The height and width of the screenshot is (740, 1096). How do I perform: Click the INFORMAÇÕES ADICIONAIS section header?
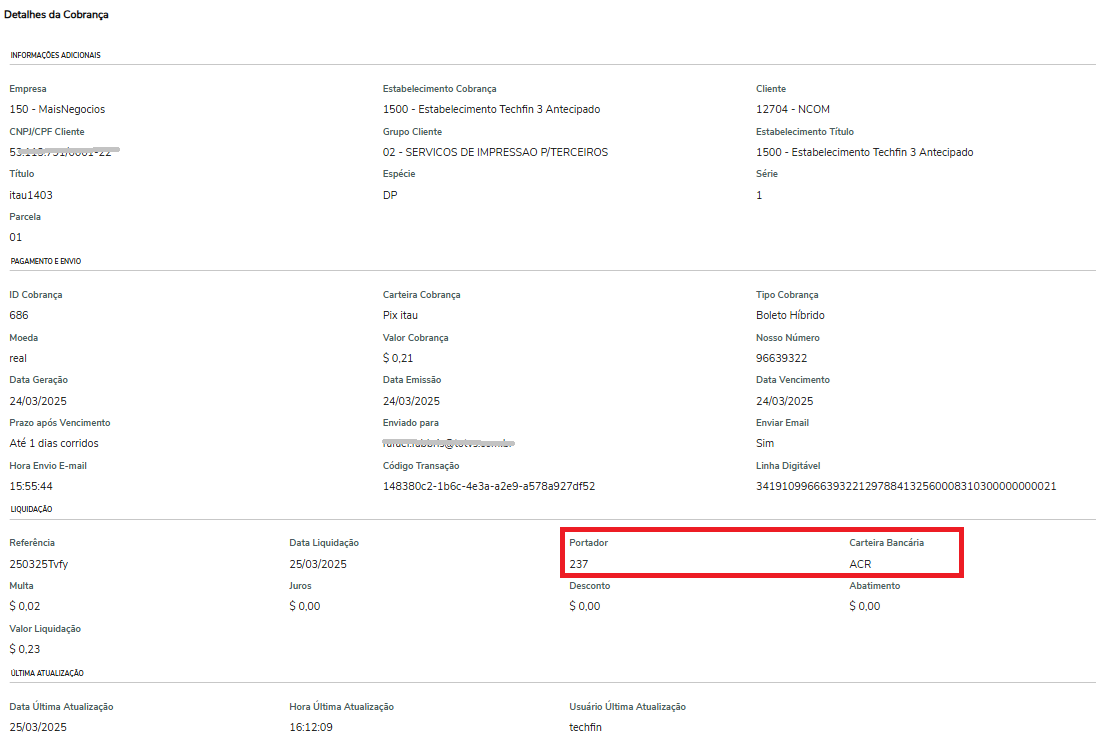pos(55,55)
